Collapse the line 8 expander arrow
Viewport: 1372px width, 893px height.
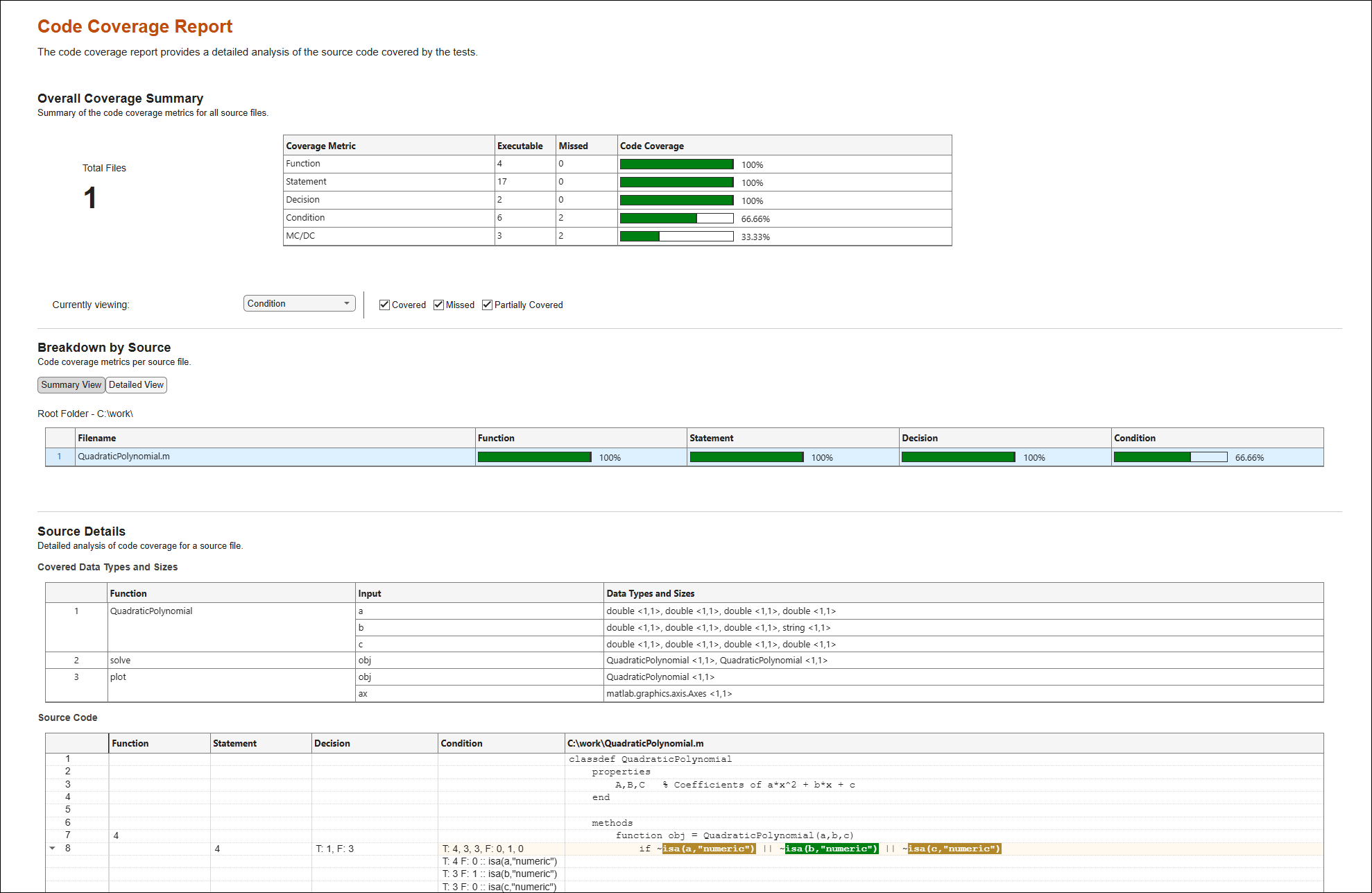tap(52, 848)
